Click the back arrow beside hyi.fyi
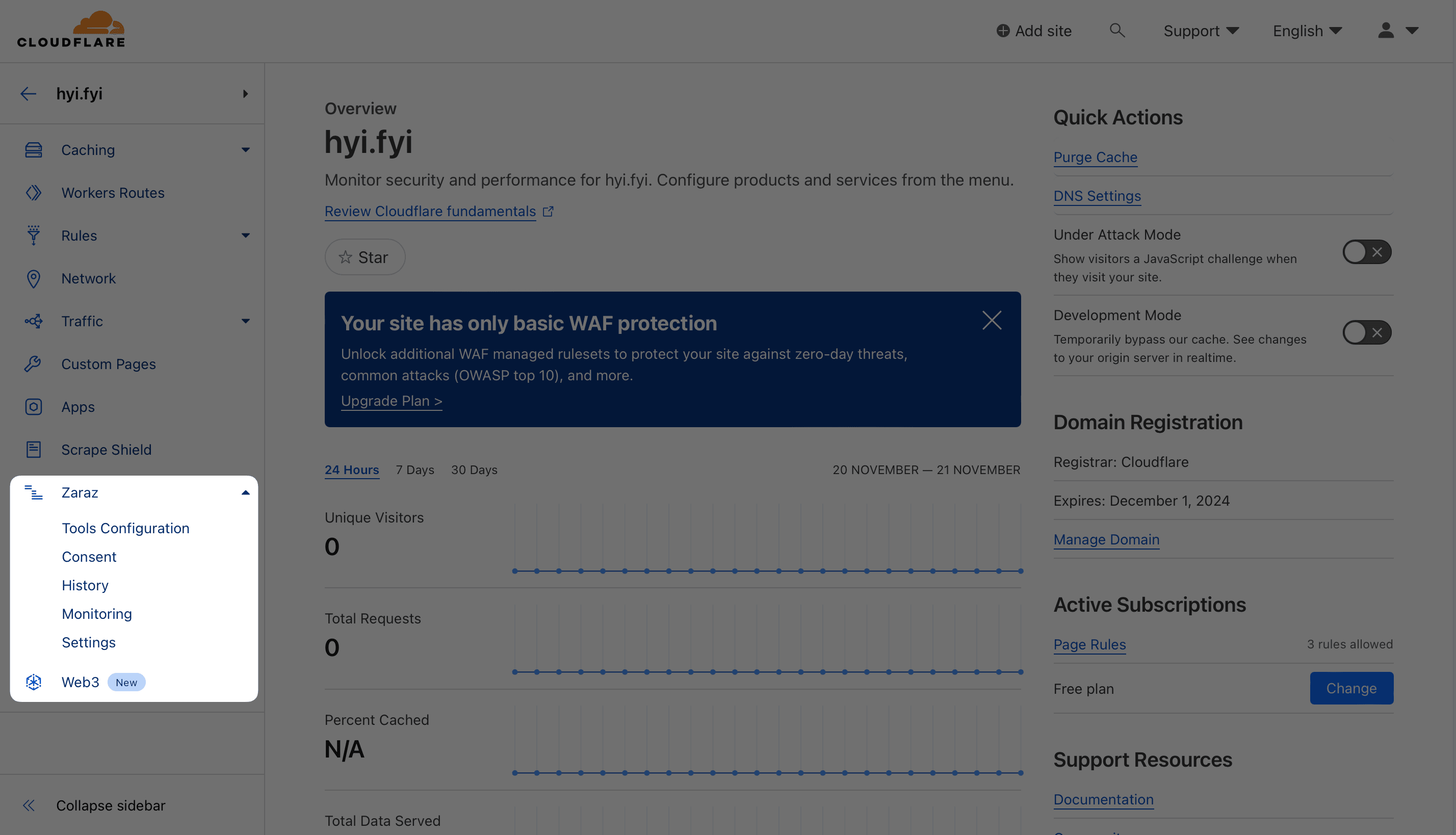Screen dimensions: 1456x835 pyautogui.click(x=28, y=93)
